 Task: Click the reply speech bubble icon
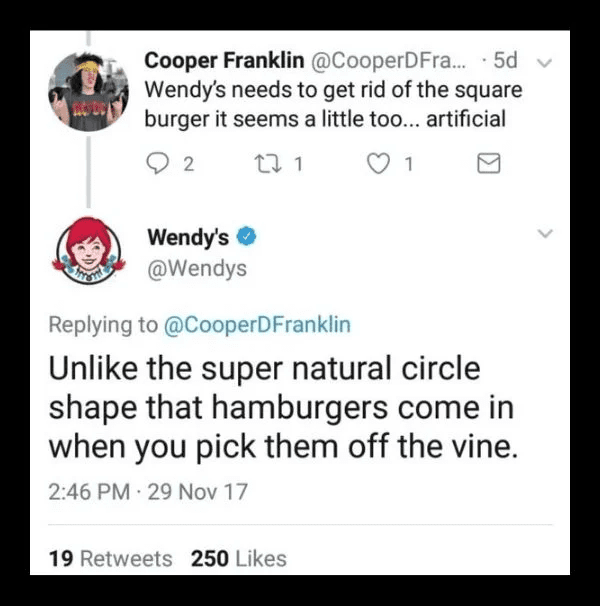(157, 163)
